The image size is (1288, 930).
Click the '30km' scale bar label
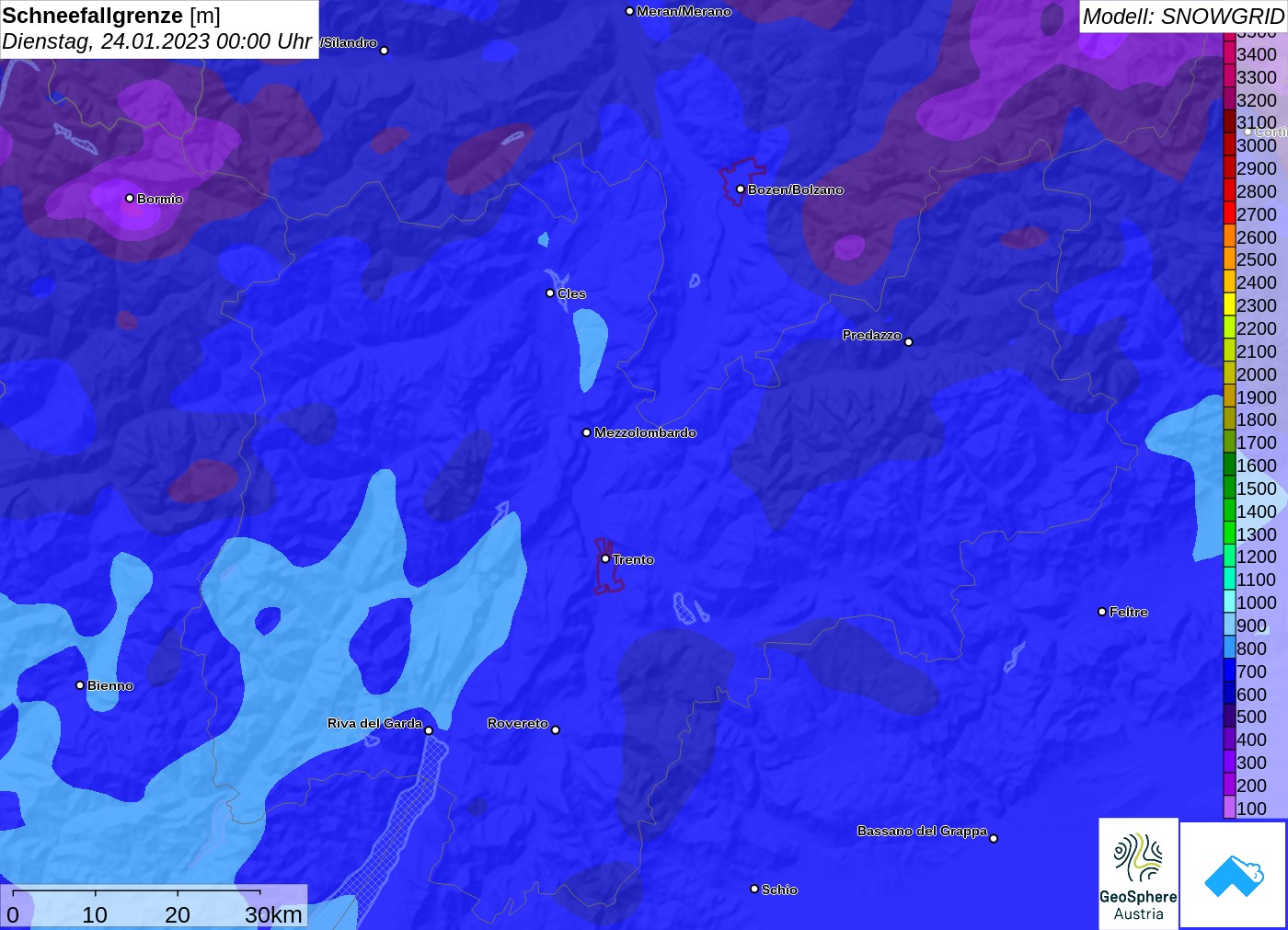pos(273,915)
